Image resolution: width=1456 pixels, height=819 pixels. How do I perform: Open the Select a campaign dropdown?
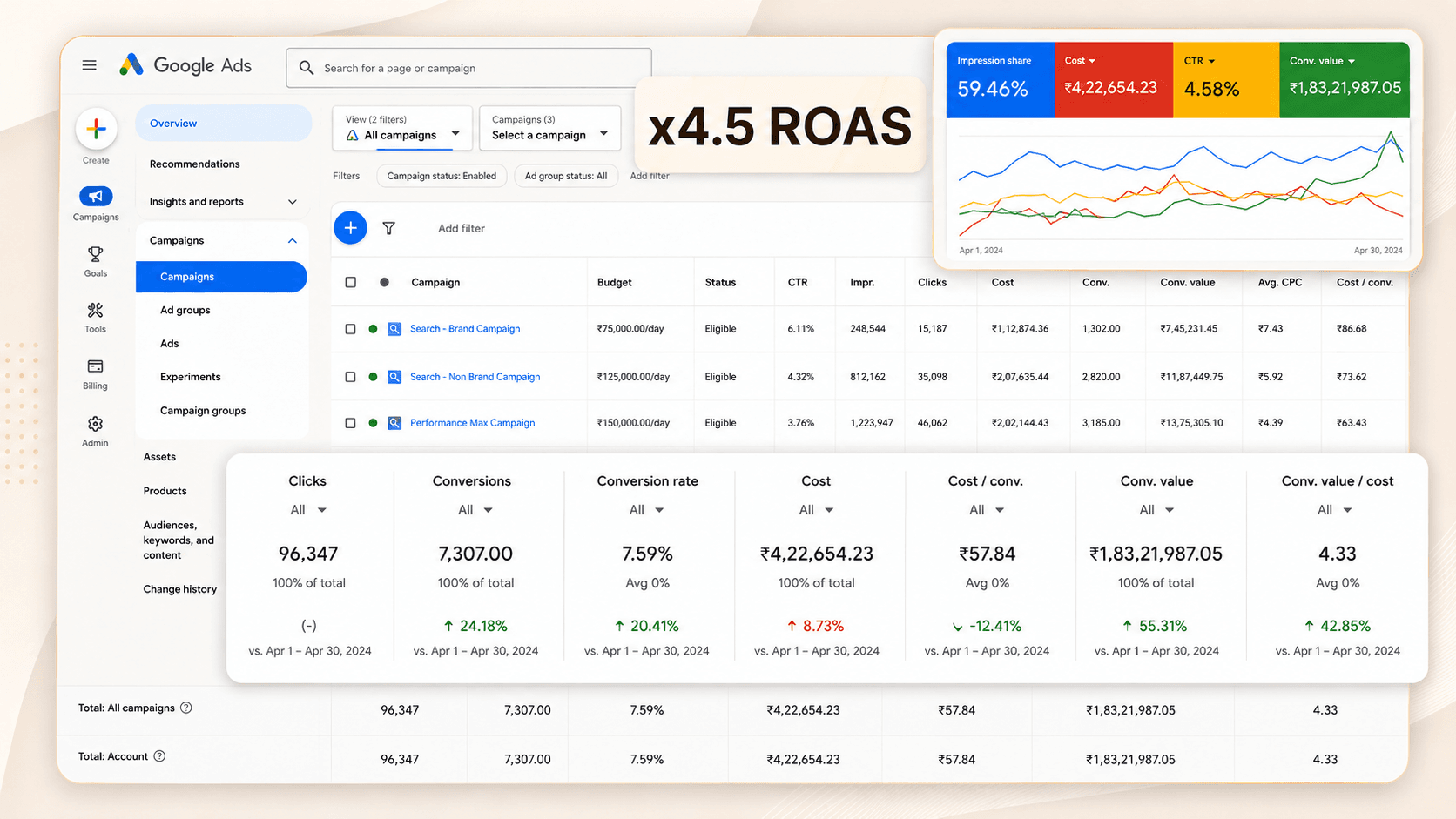pyautogui.click(x=549, y=128)
